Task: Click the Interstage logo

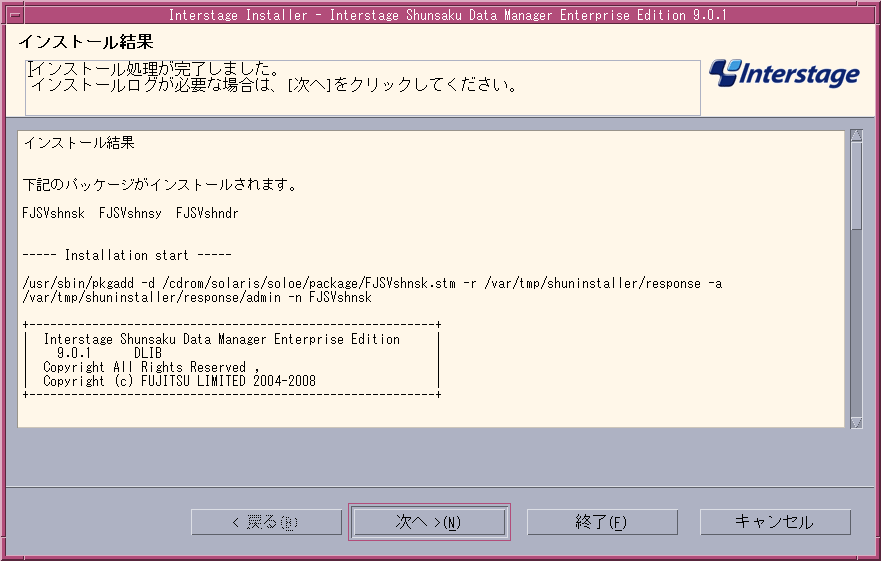Action: point(784,74)
